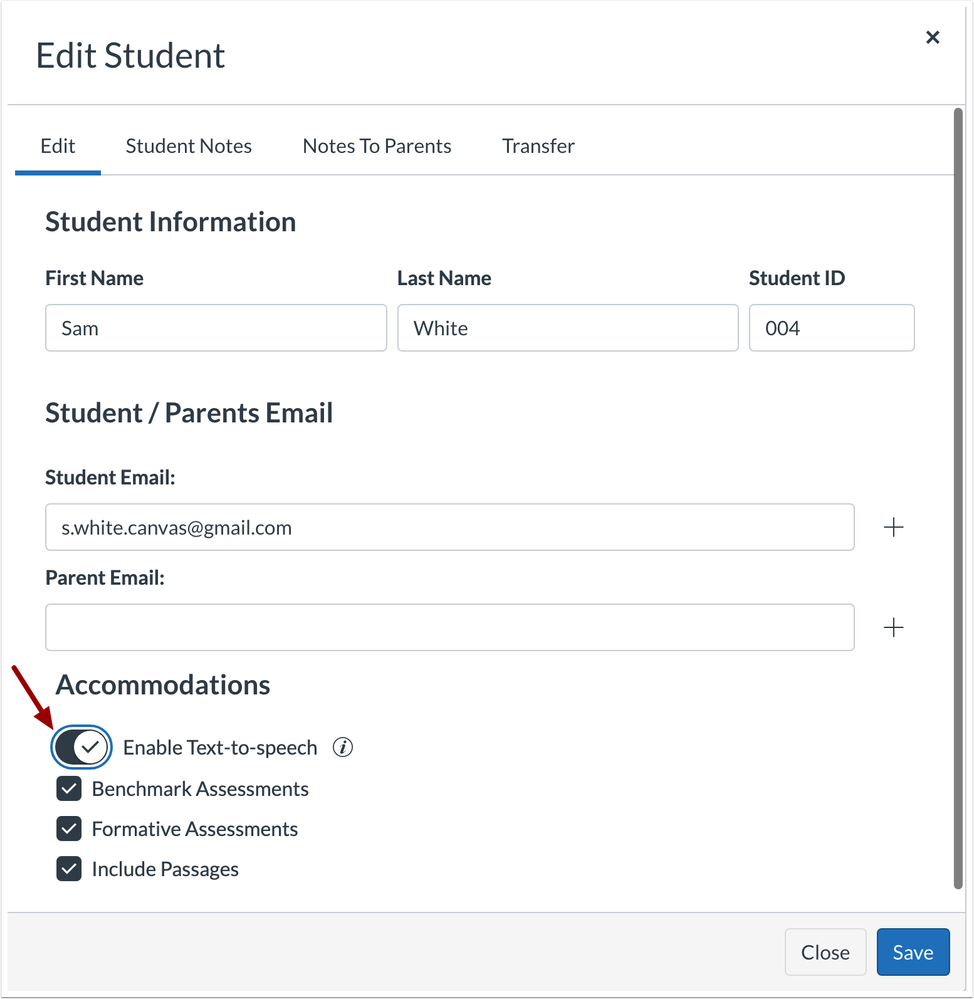Click the Student Email text field
The height and width of the screenshot is (999, 974).
450,527
